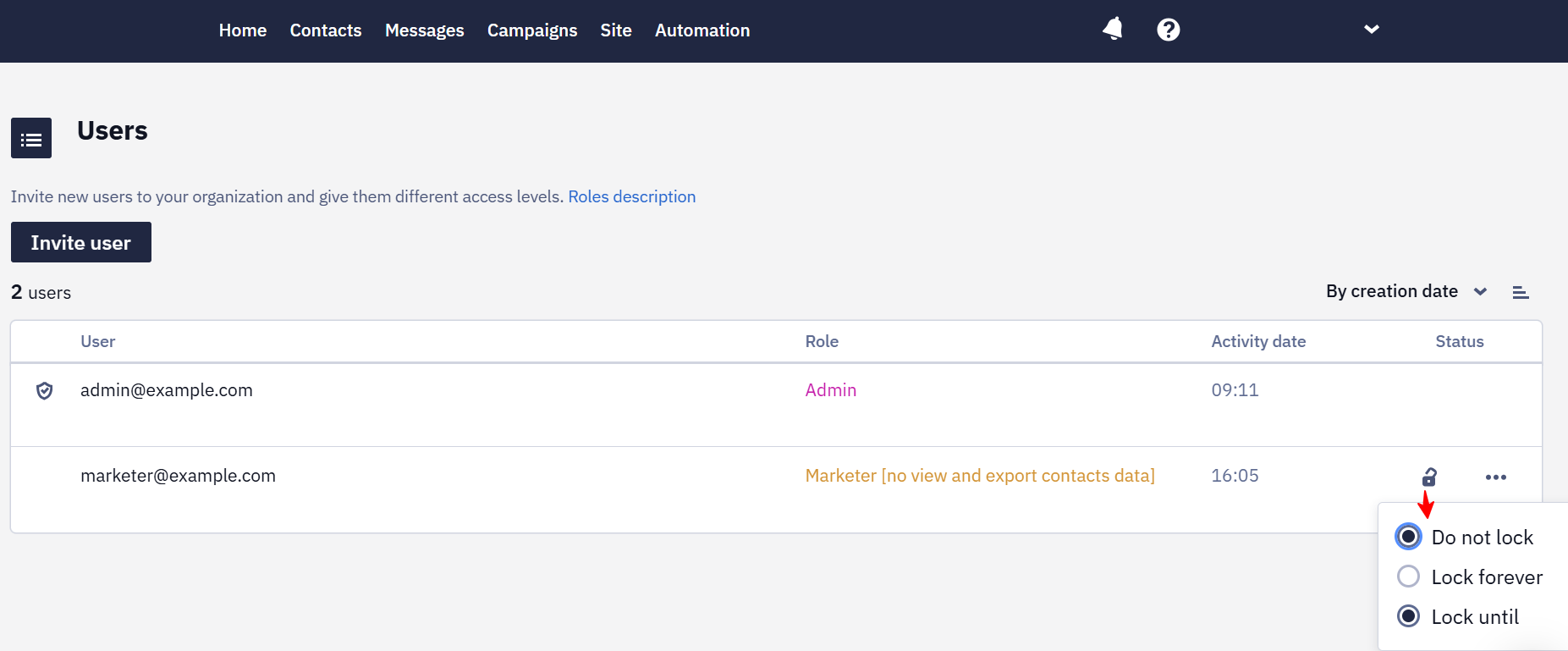
Task: Open the Site menu
Action: (x=616, y=30)
